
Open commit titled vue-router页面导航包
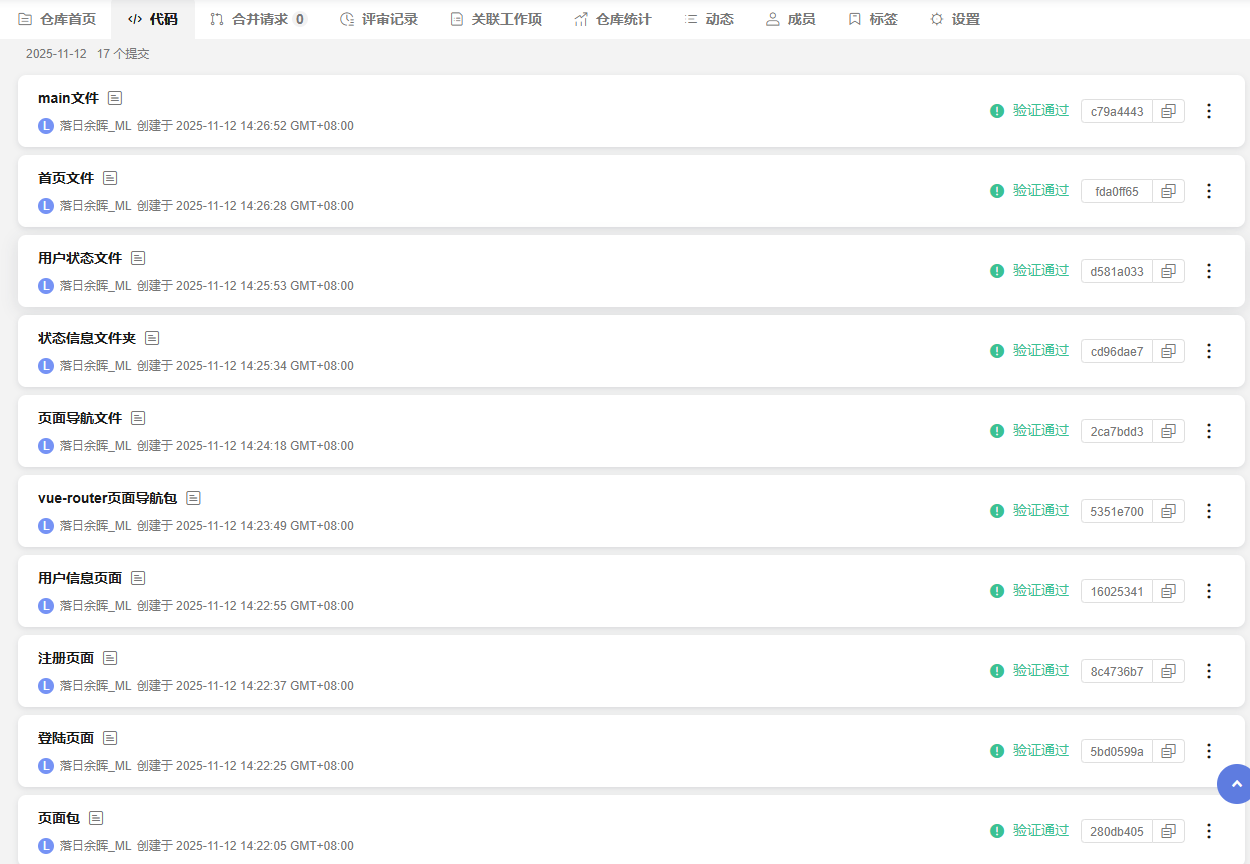[107, 498]
